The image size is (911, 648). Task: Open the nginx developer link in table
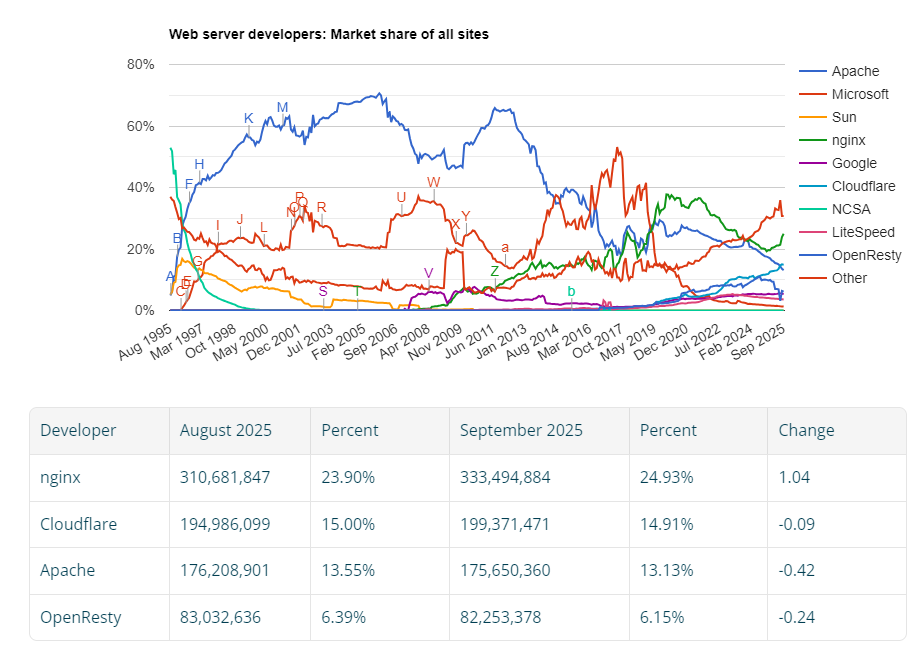coord(60,477)
